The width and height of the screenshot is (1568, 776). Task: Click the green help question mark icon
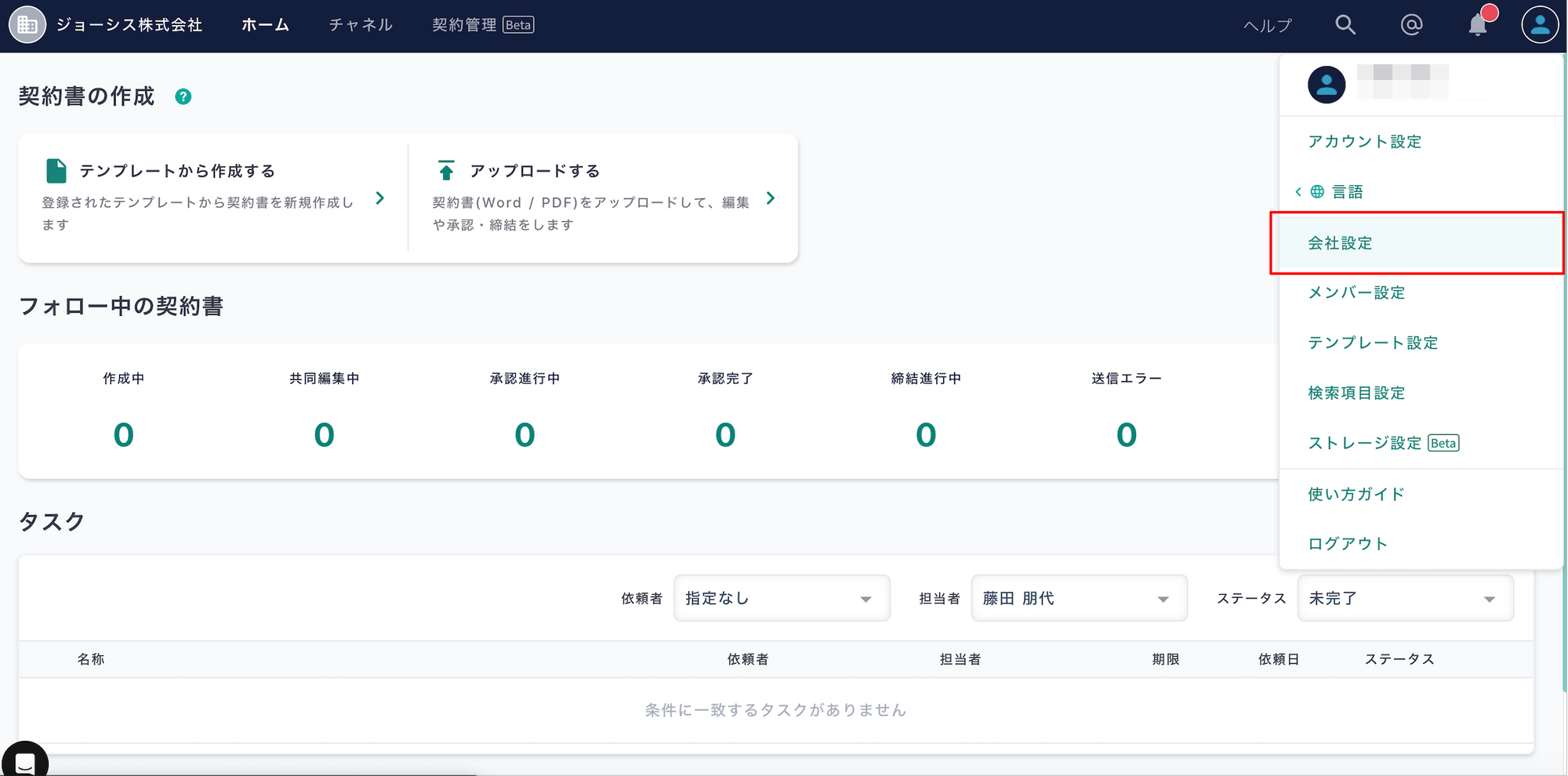pos(183,96)
